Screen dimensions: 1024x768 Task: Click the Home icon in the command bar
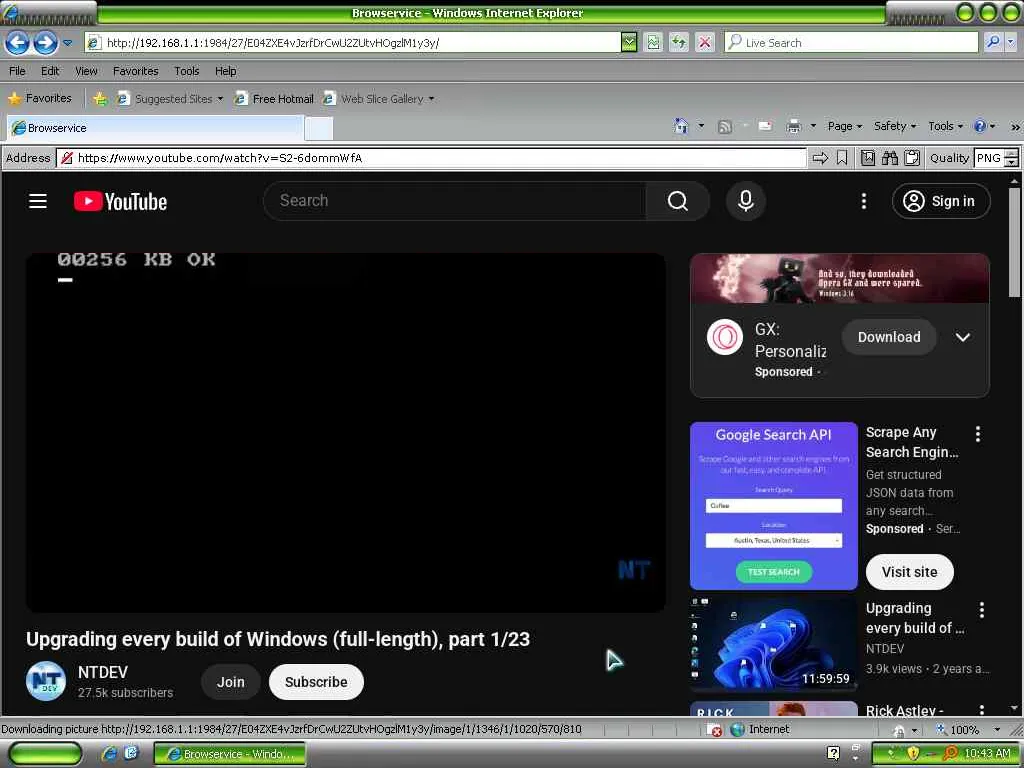(681, 125)
